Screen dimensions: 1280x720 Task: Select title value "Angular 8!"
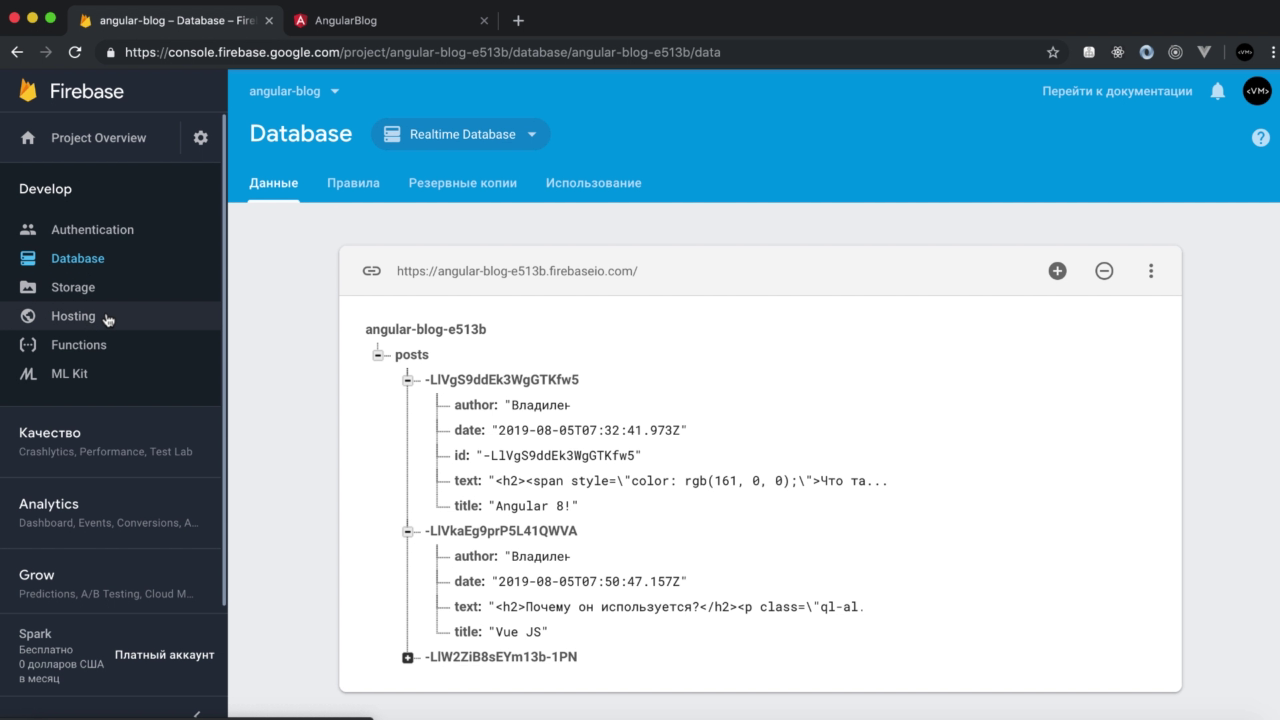[533, 506]
